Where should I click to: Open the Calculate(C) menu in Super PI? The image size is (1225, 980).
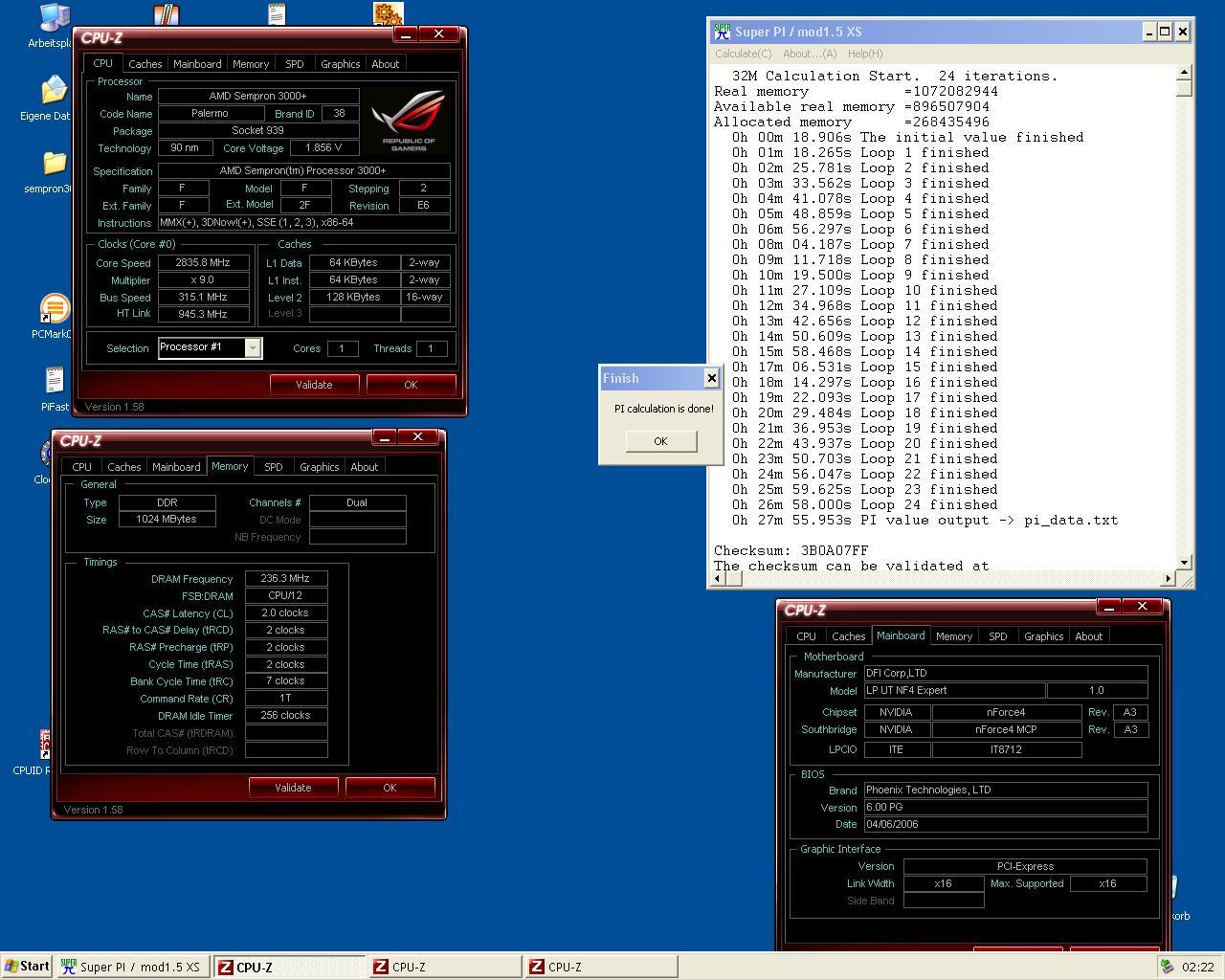(x=744, y=54)
